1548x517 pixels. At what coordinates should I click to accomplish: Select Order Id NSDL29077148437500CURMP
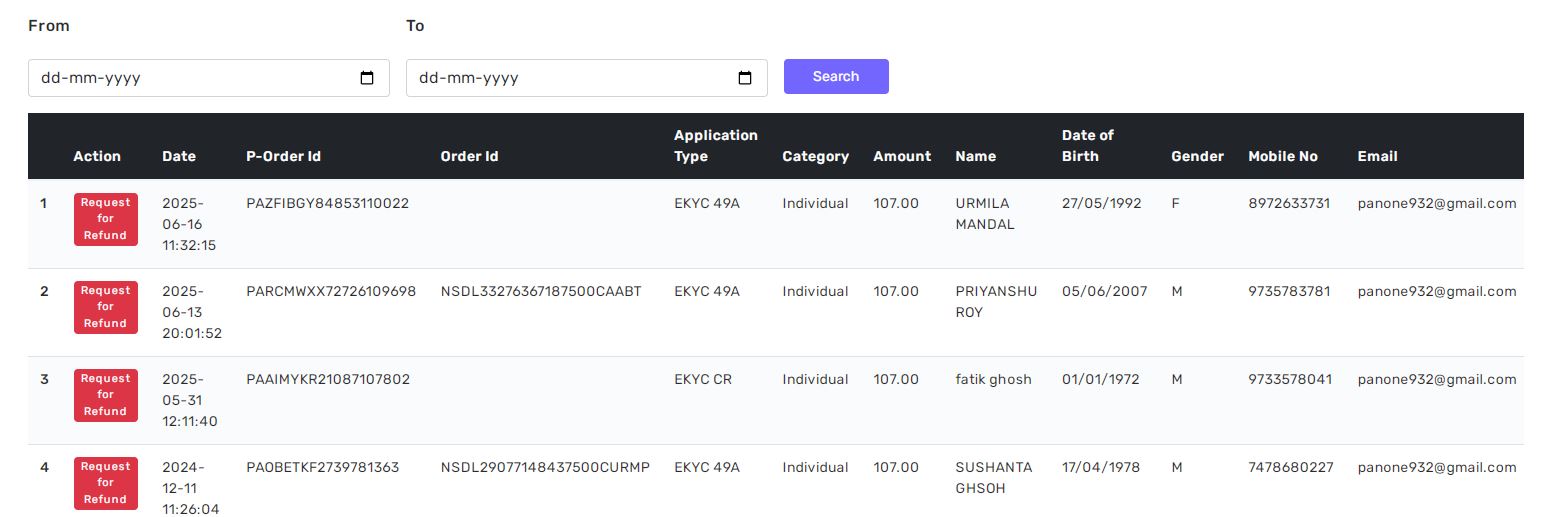[x=545, y=467]
